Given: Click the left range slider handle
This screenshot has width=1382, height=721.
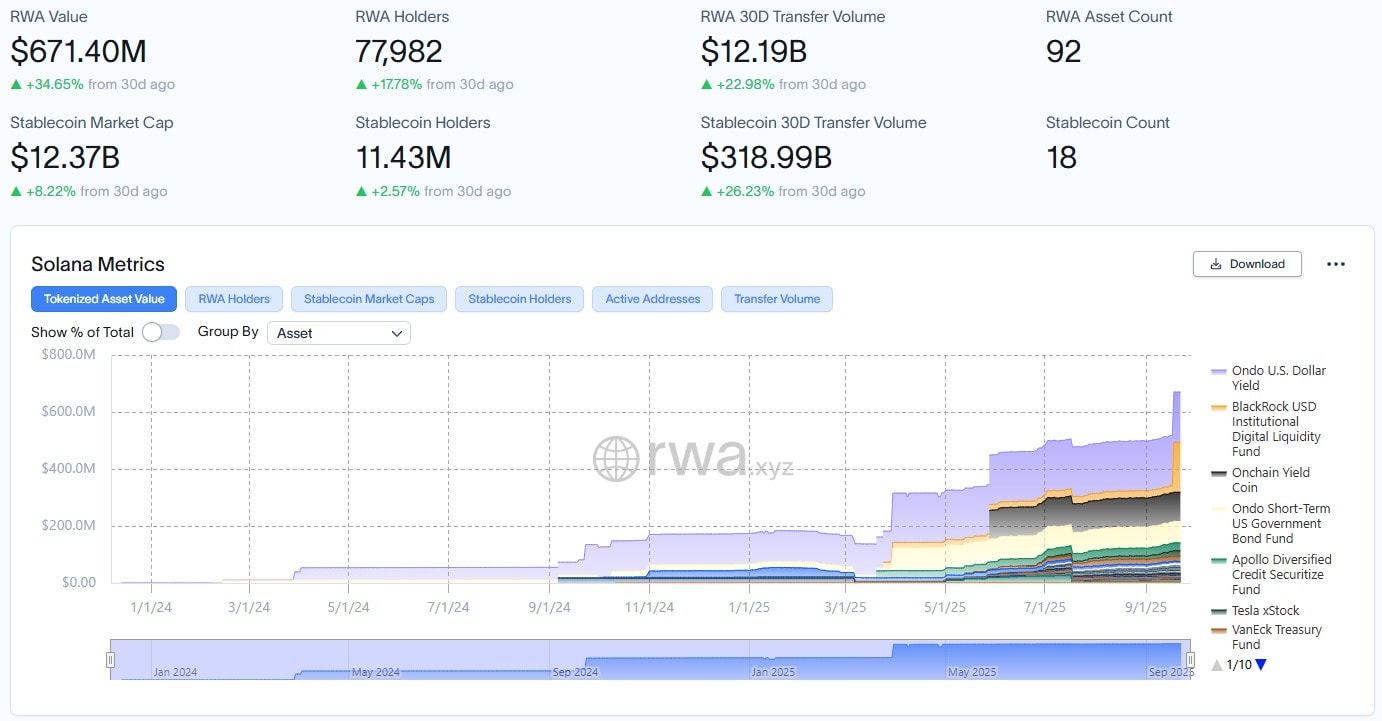Looking at the screenshot, I should [110, 660].
